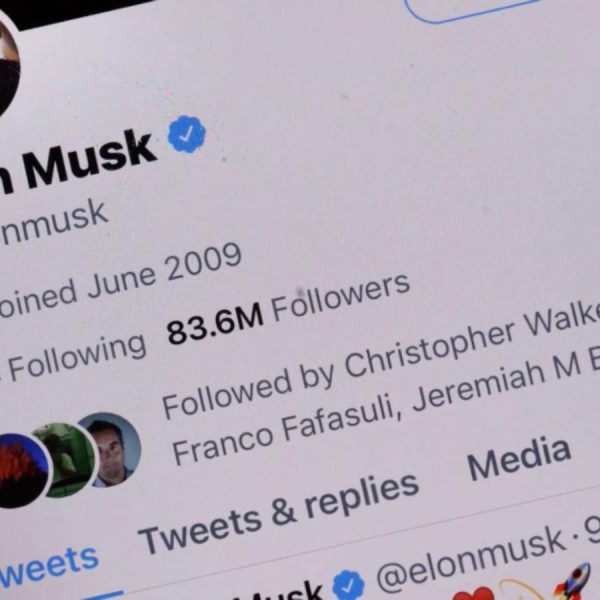The height and width of the screenshot is (600, 600).
Task: Click the rocket emoji in the tweet
Action: click(x=573, y=582)
